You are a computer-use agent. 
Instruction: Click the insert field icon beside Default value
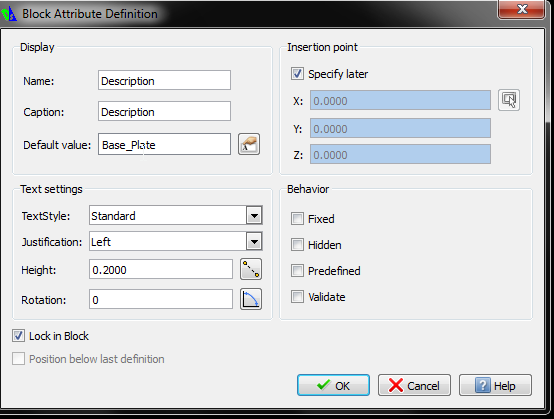(x=249, y=144)
